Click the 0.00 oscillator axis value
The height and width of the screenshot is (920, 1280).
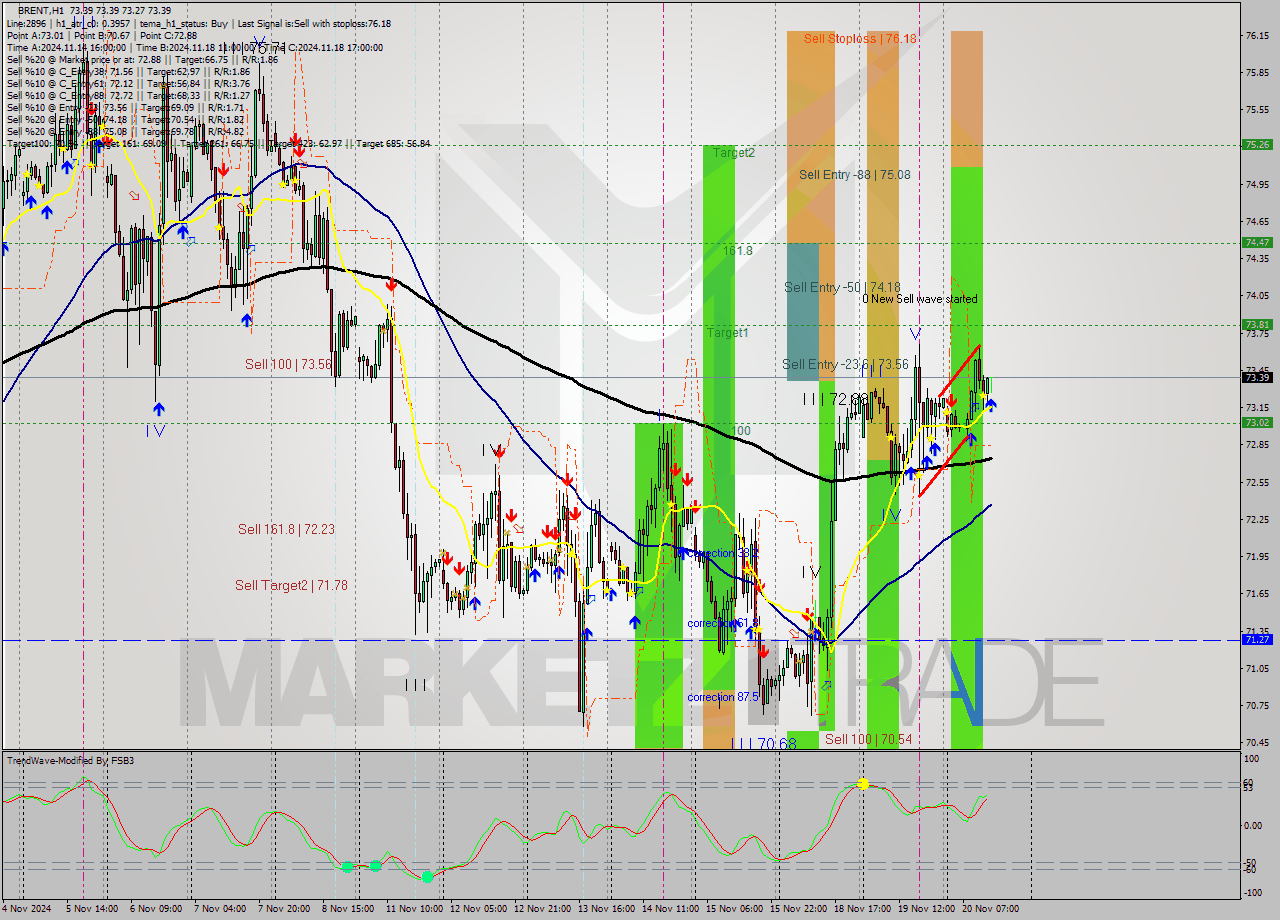1253,825
